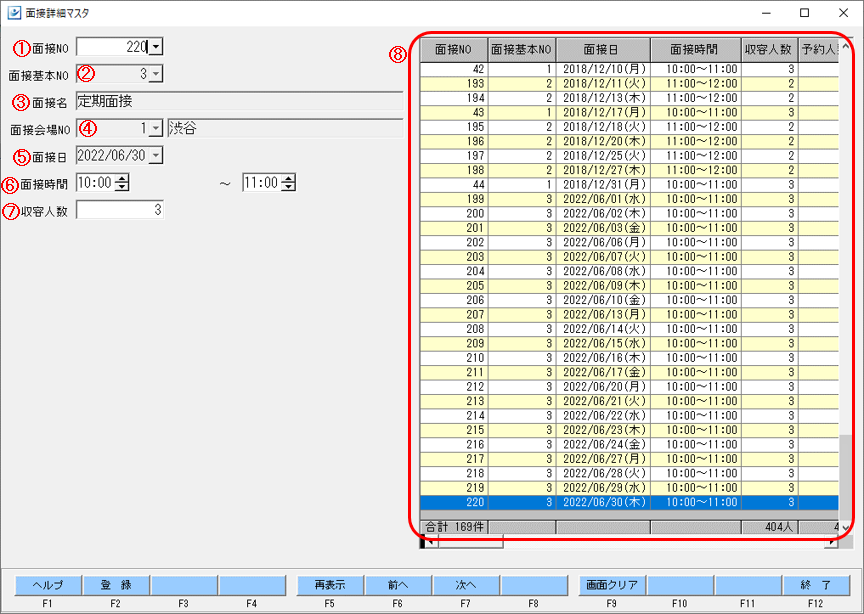Sort by 面接NO column header
This screenshot has width=864, height=614.
tap(454, 50)
